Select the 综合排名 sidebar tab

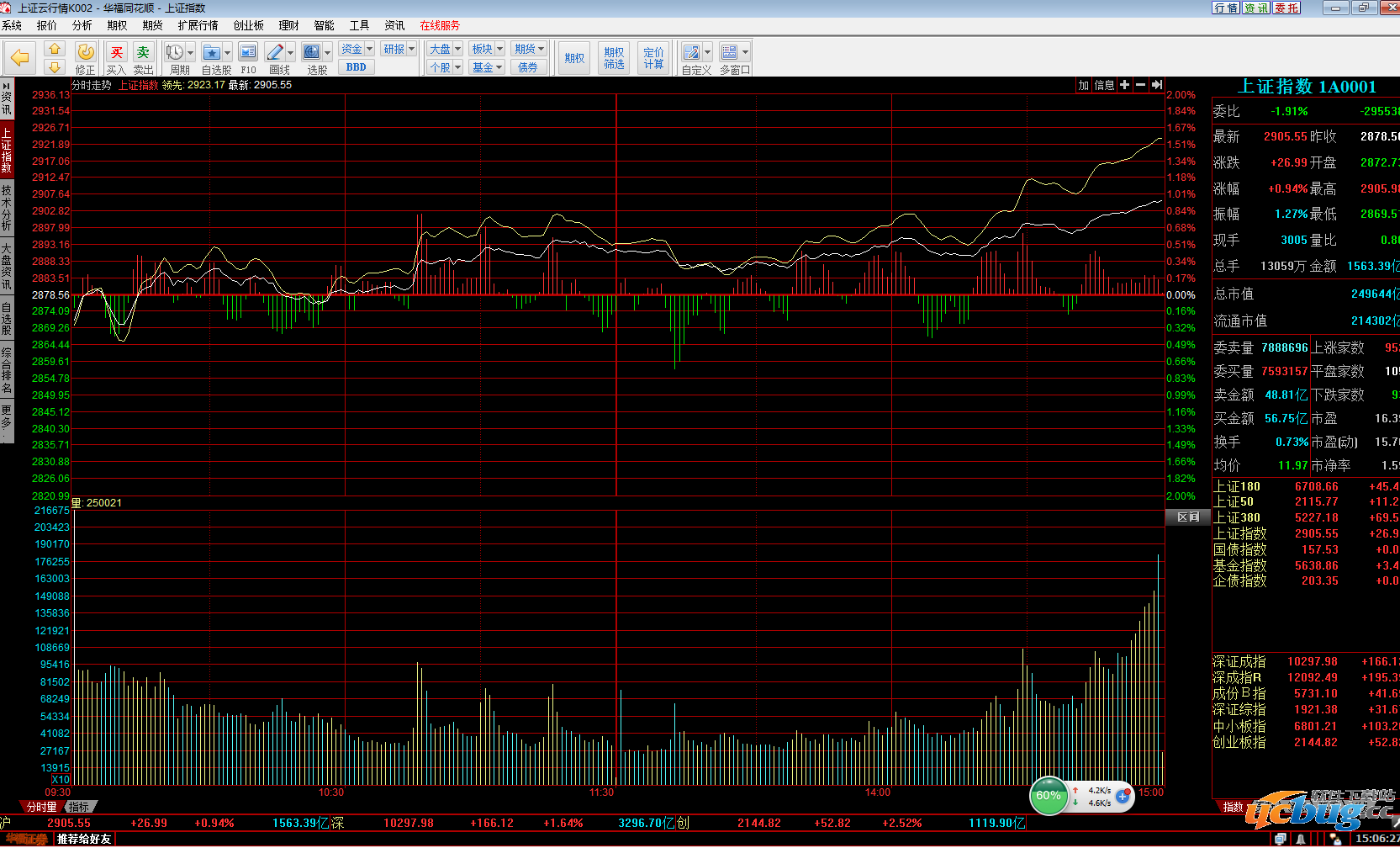(7, 370)
